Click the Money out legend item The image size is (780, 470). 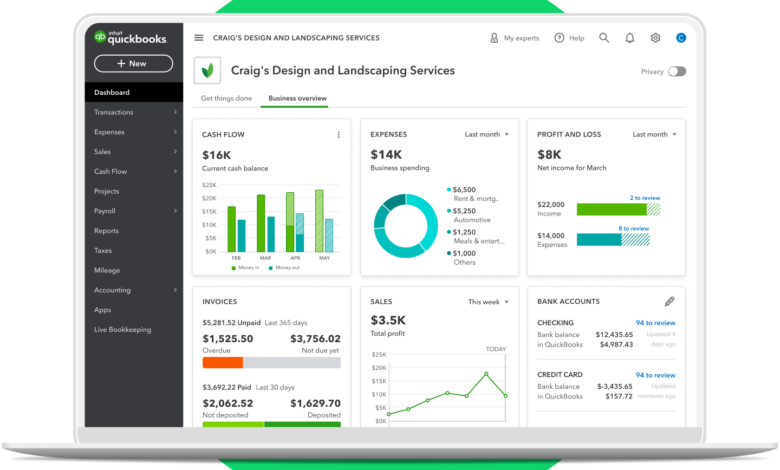[x=284, y=268]
